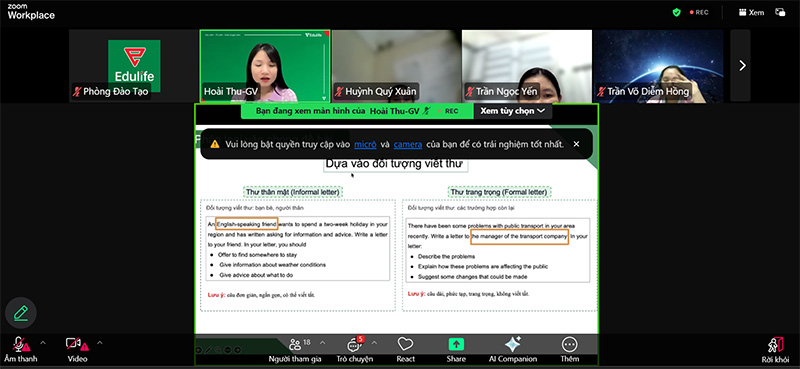Dismiss the permission warning banner

point(576,144)
